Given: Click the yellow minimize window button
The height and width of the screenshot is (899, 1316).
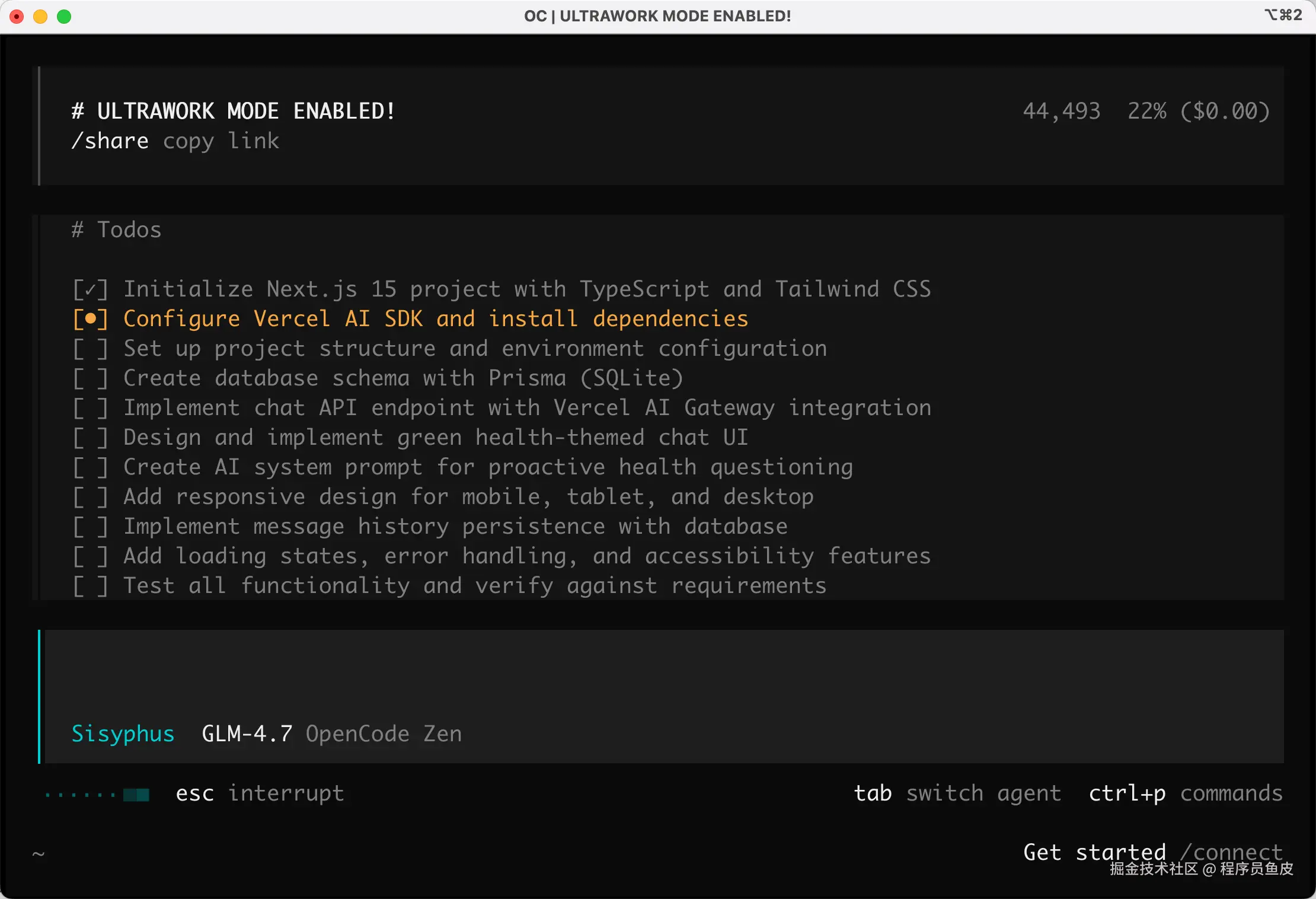Looking at the screenshot, I should point(40,17).
